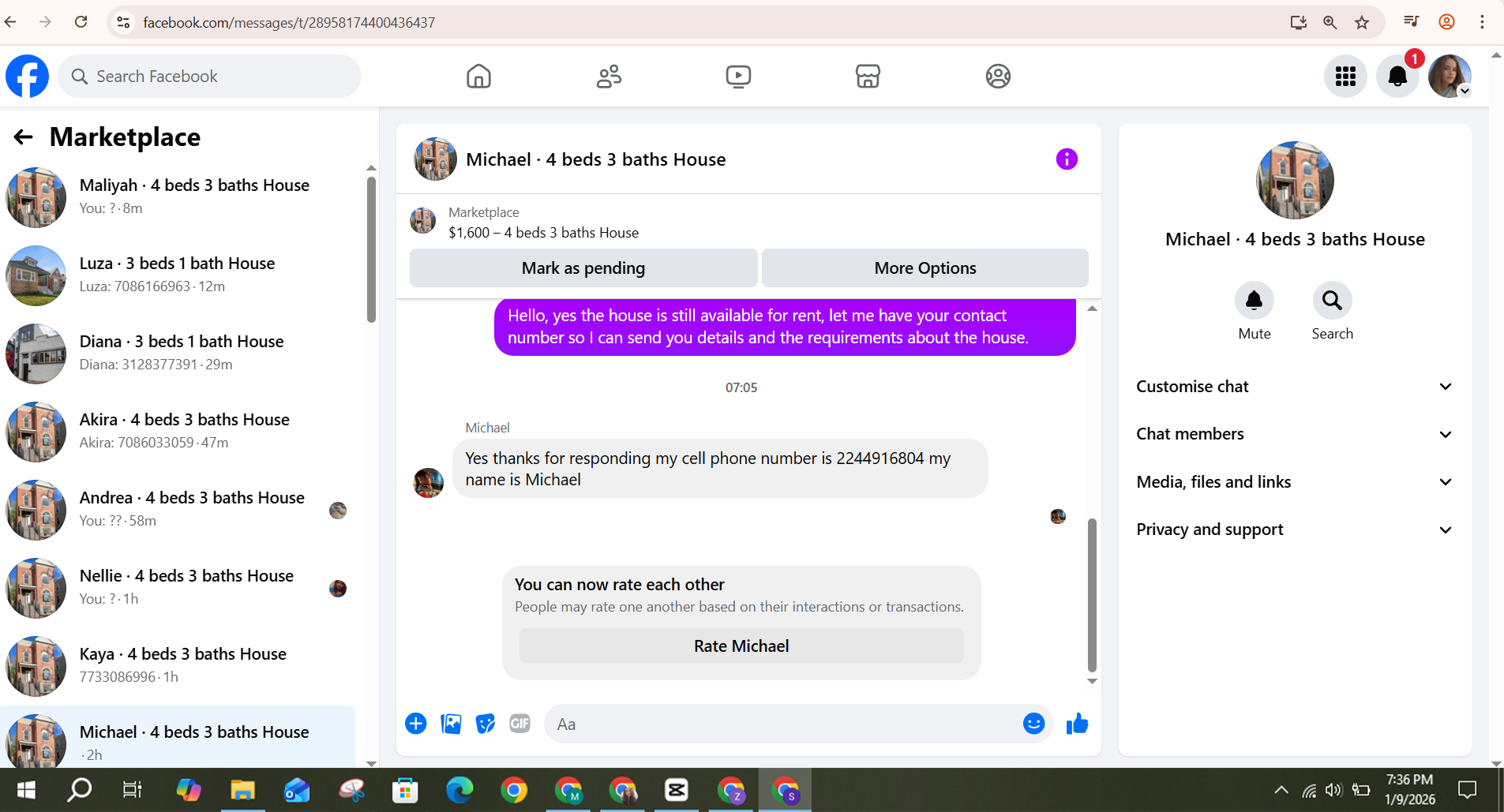Viewport: 1504px width, 812px height.
Task: Click More Options button
Action: pyautogui.click(x=925, y=268)
